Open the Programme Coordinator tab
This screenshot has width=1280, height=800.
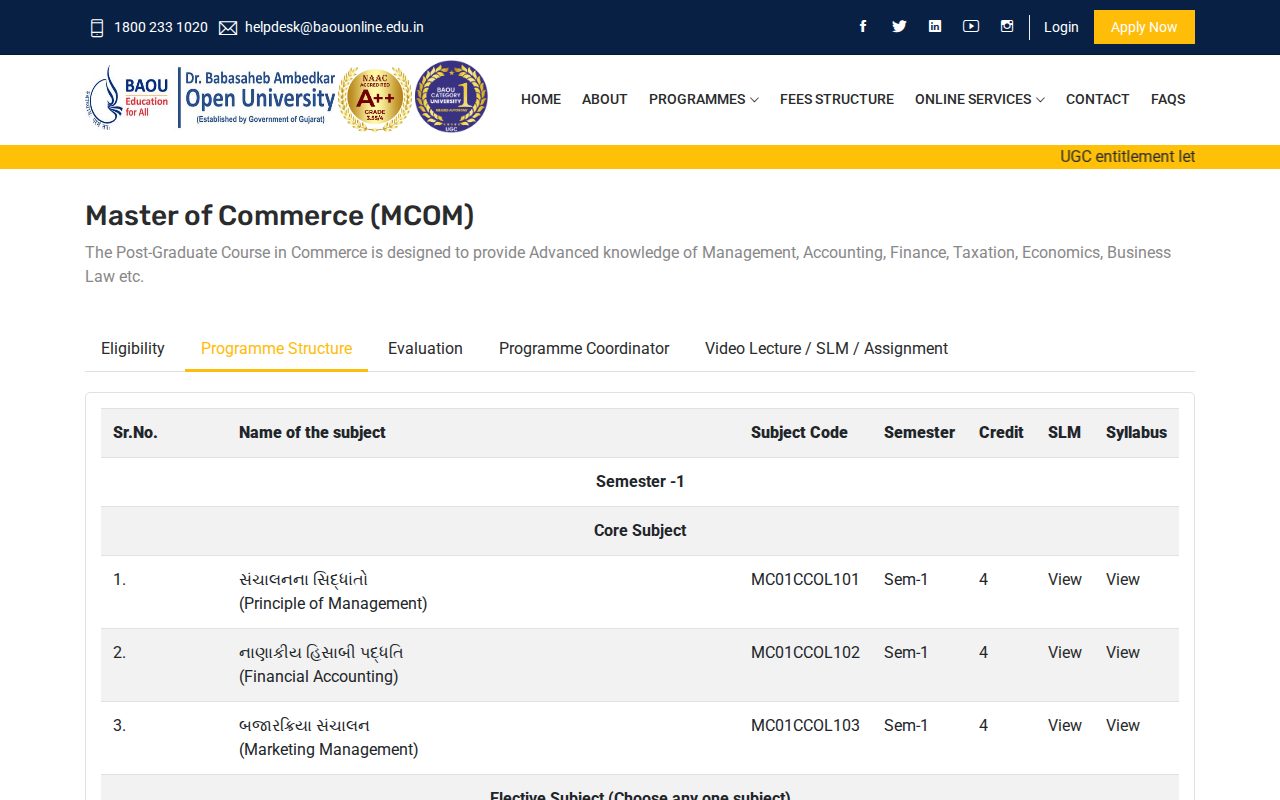tap(584, 349)
